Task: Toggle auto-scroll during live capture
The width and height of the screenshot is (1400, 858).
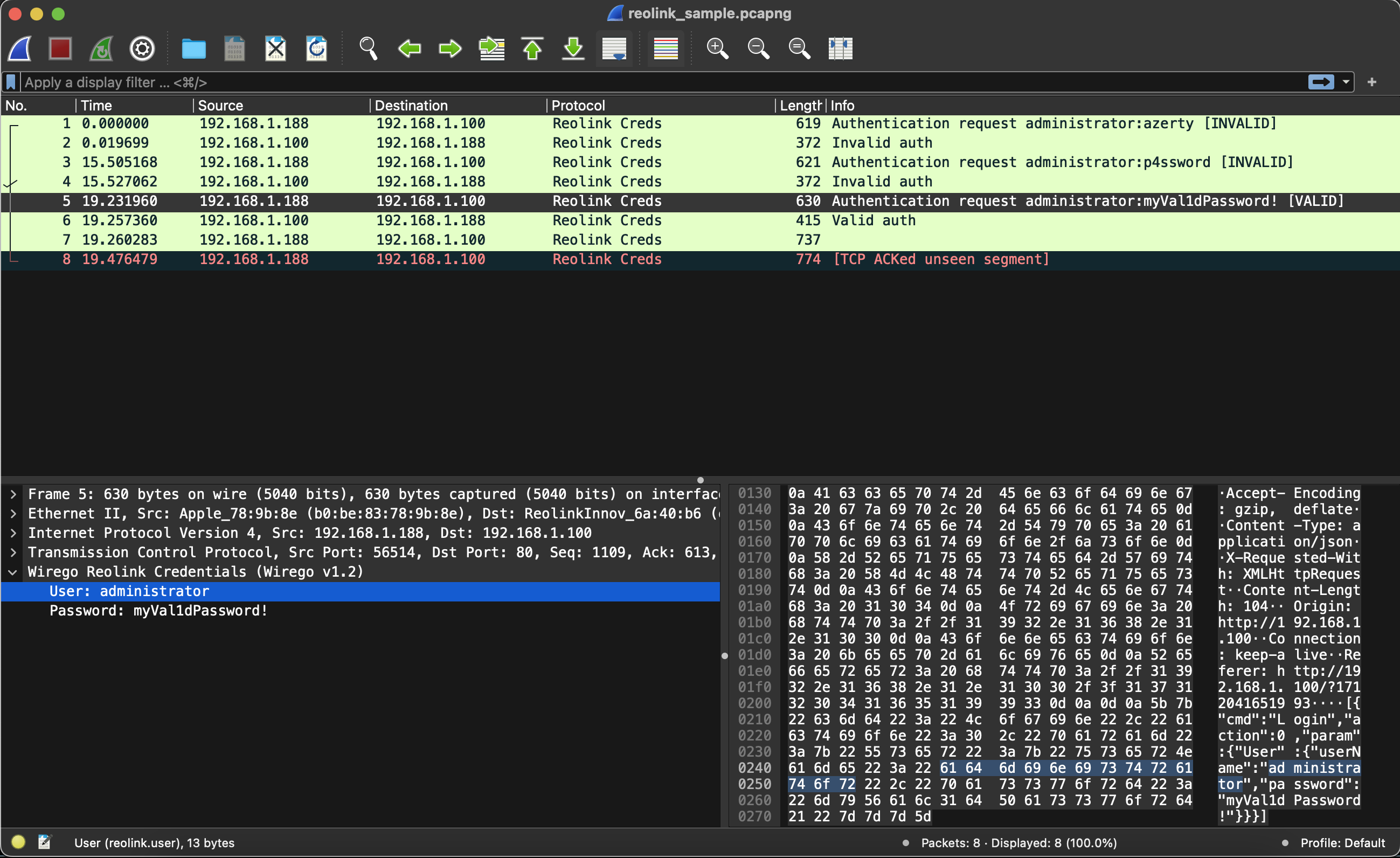Action: [614, 49]
